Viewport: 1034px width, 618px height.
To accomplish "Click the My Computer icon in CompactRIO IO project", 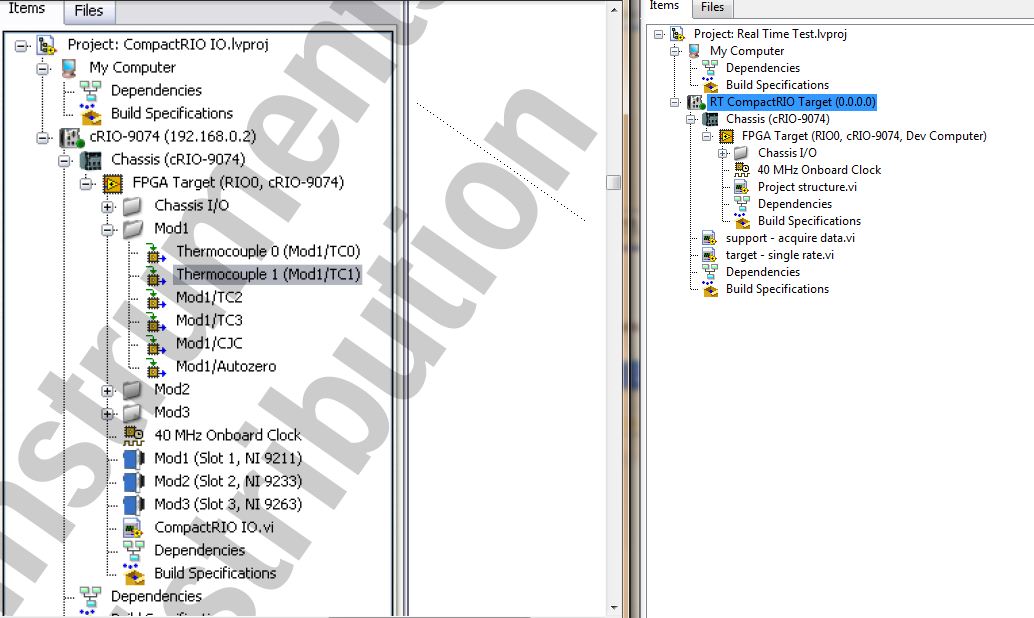I will (x=69, y=68).
